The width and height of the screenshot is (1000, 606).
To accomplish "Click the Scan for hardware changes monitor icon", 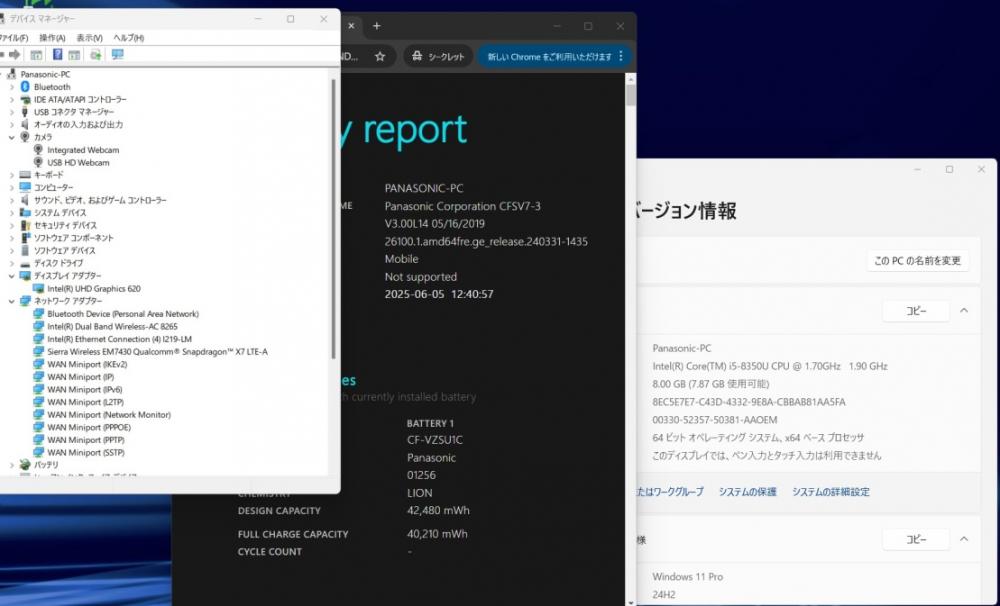I will pyautogui.click(x=117, y=55).
